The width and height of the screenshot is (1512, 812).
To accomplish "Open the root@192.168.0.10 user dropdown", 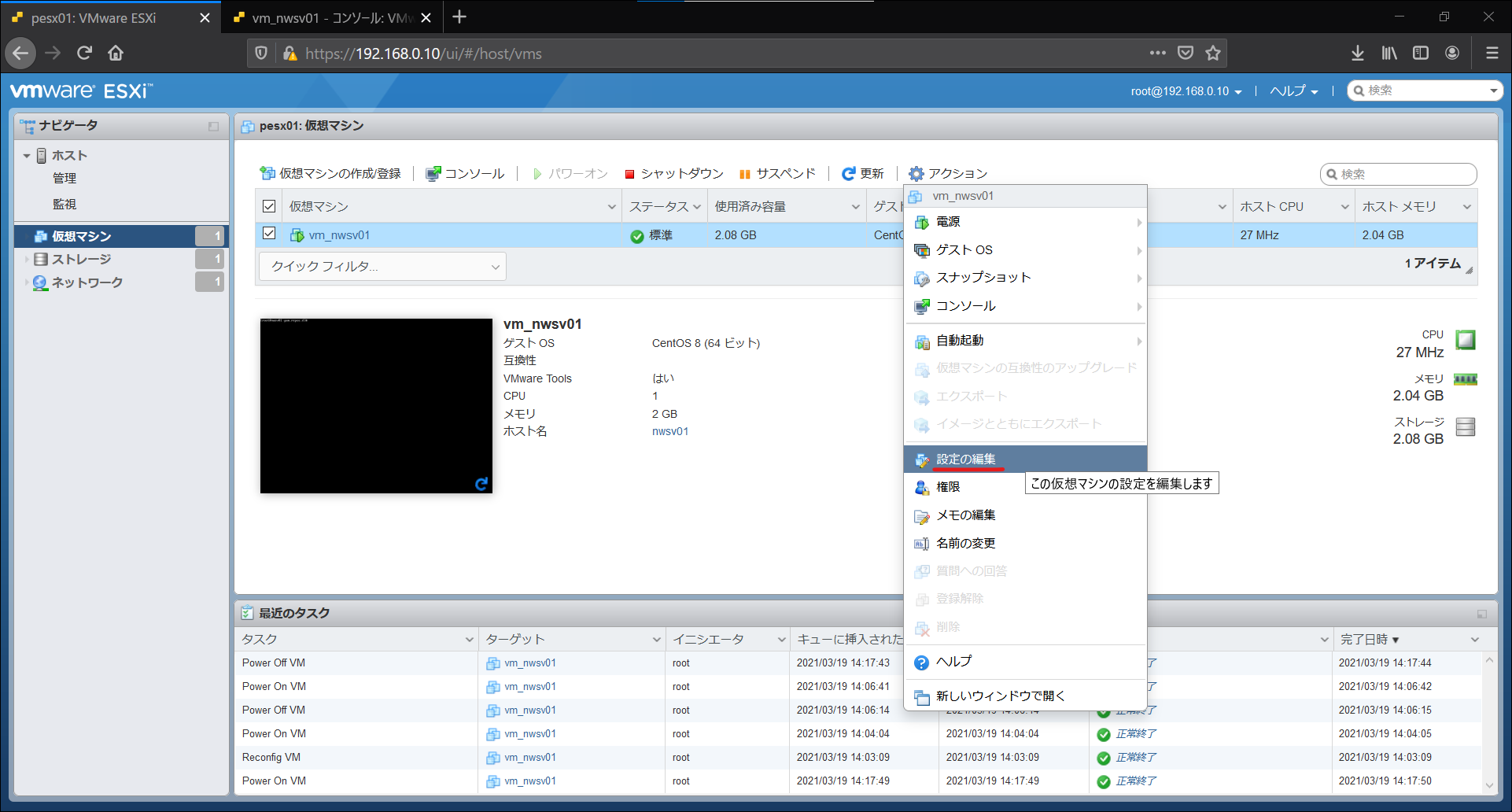I will coord(1186,91).
